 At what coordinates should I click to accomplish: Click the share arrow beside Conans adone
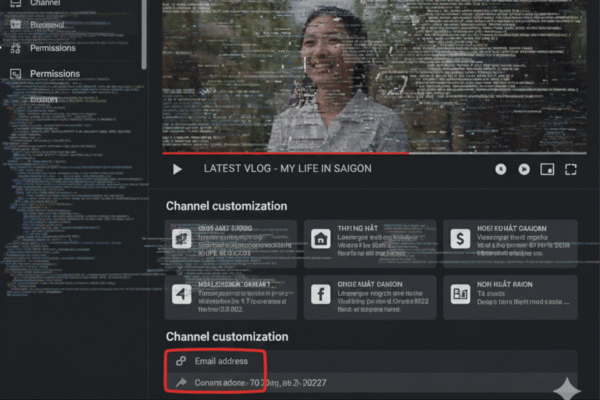[x=181, y=382]
